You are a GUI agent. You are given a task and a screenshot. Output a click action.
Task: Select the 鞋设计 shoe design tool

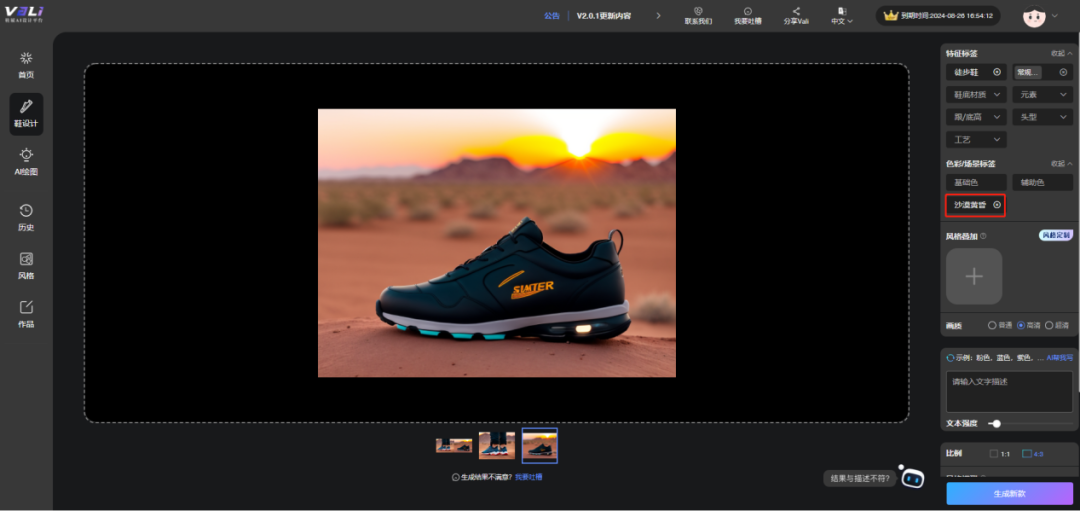click(26, 113)
